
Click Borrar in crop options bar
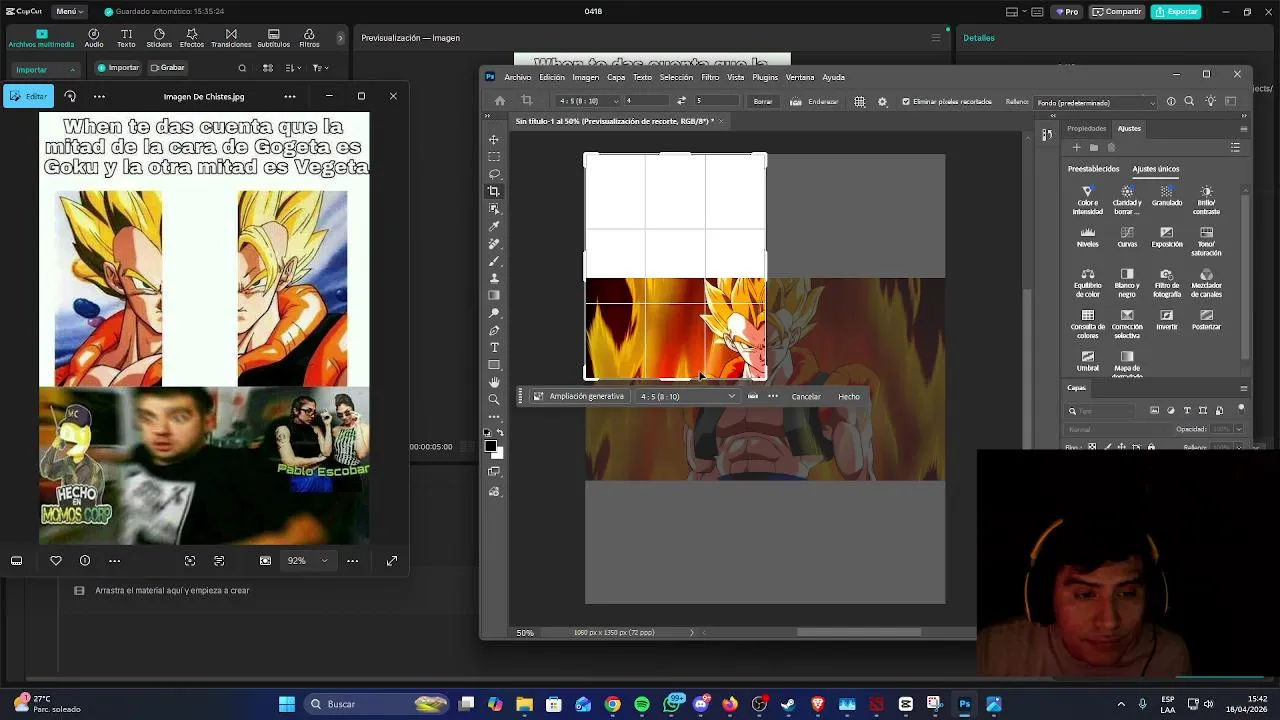(x=763, y=101)
